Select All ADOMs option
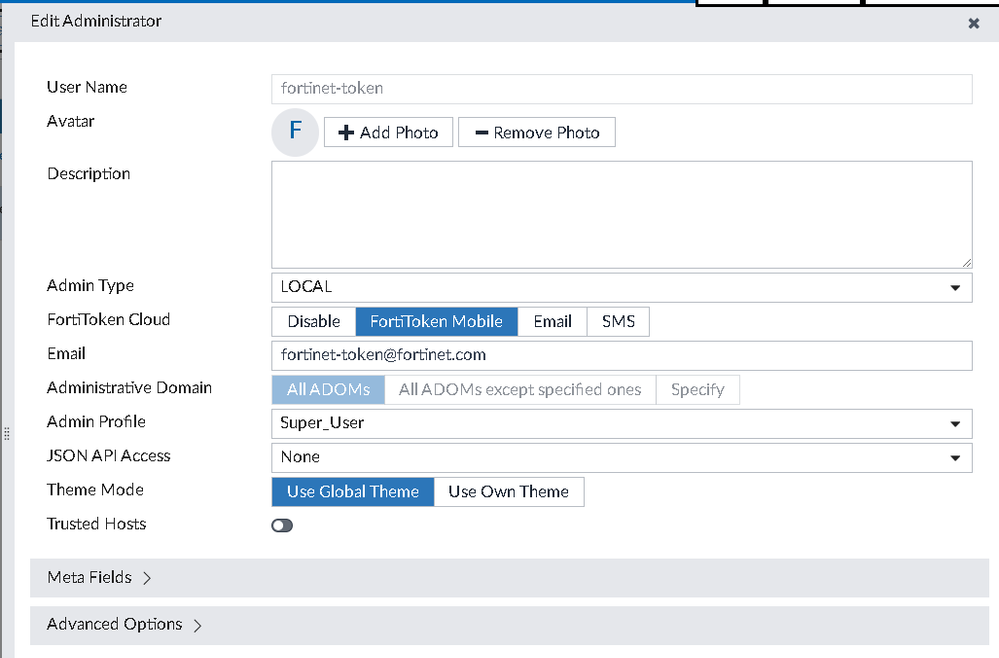This screenshot has height=658, width=999. pos(328,389)
